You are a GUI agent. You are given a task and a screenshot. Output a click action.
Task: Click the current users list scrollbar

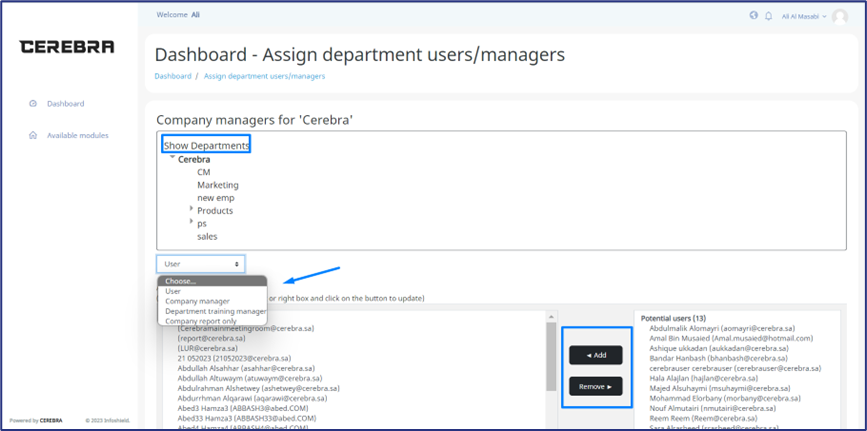click(x=551, y=356)
